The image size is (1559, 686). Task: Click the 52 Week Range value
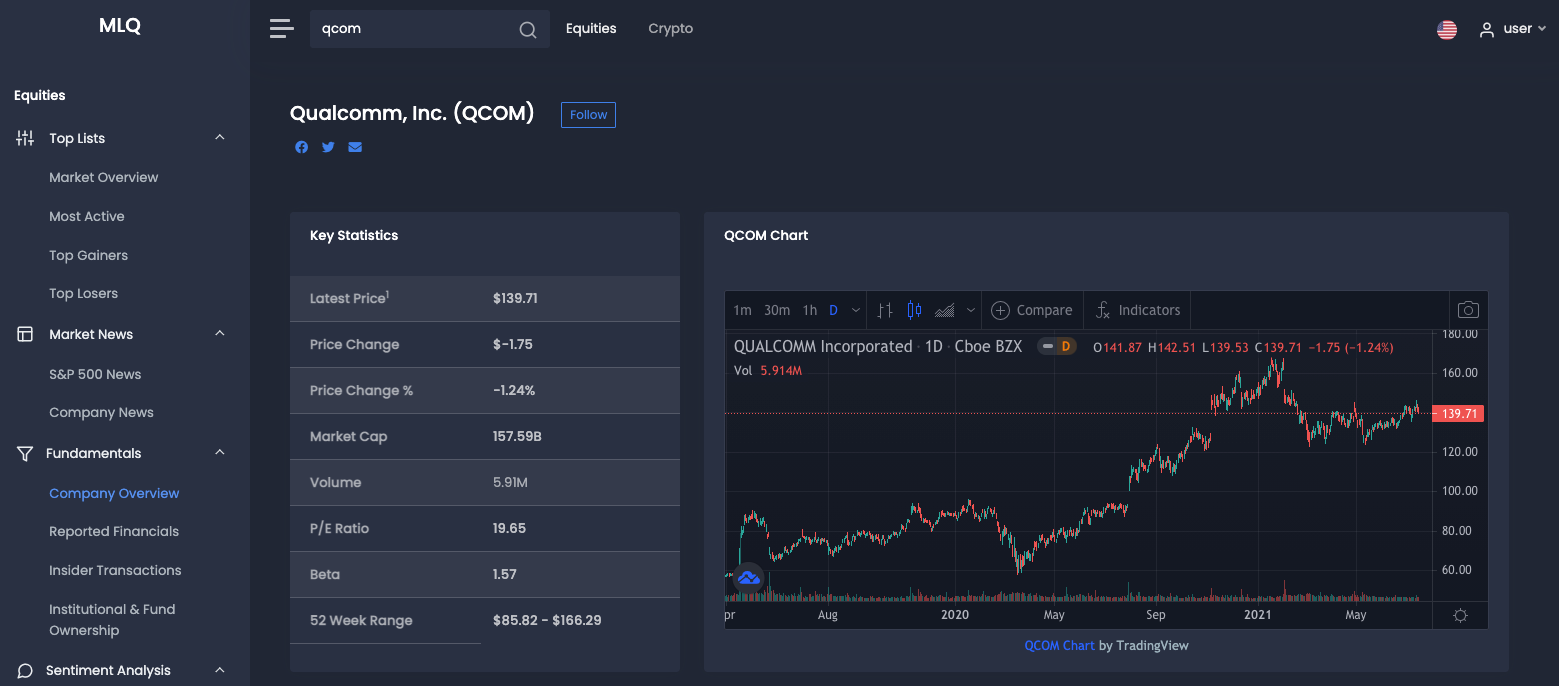(x=547, y=620)
